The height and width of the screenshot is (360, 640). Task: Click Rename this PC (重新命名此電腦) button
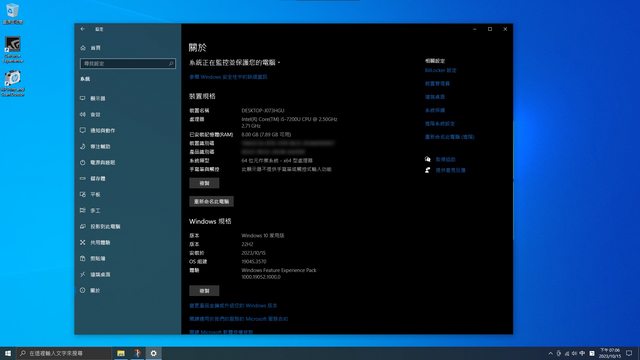pos(211,201)
